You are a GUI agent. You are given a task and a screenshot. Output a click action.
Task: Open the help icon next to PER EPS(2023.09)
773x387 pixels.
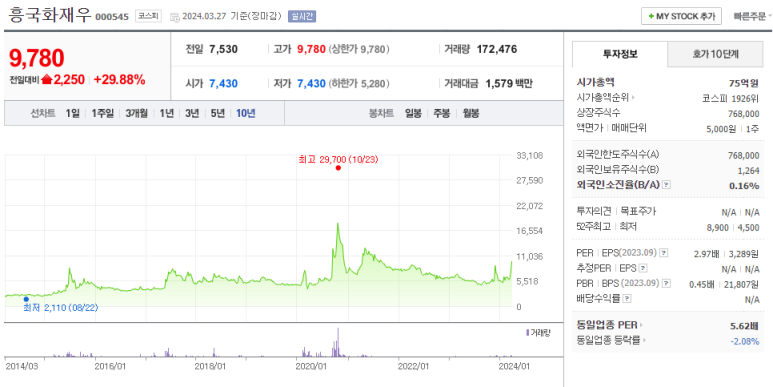tap(664, 253)
